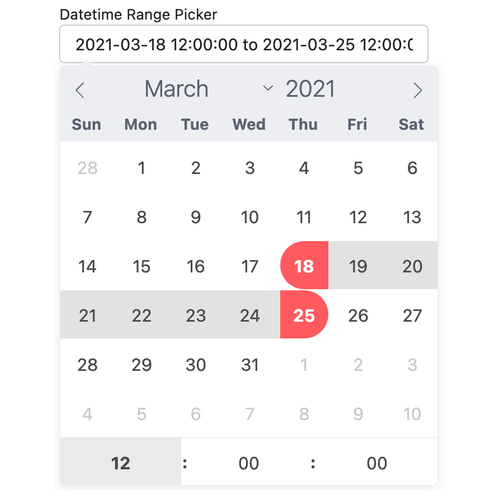This screenshot has height=500, width=500.
Task: Select the range start date 18
Action: click(304, 266)
